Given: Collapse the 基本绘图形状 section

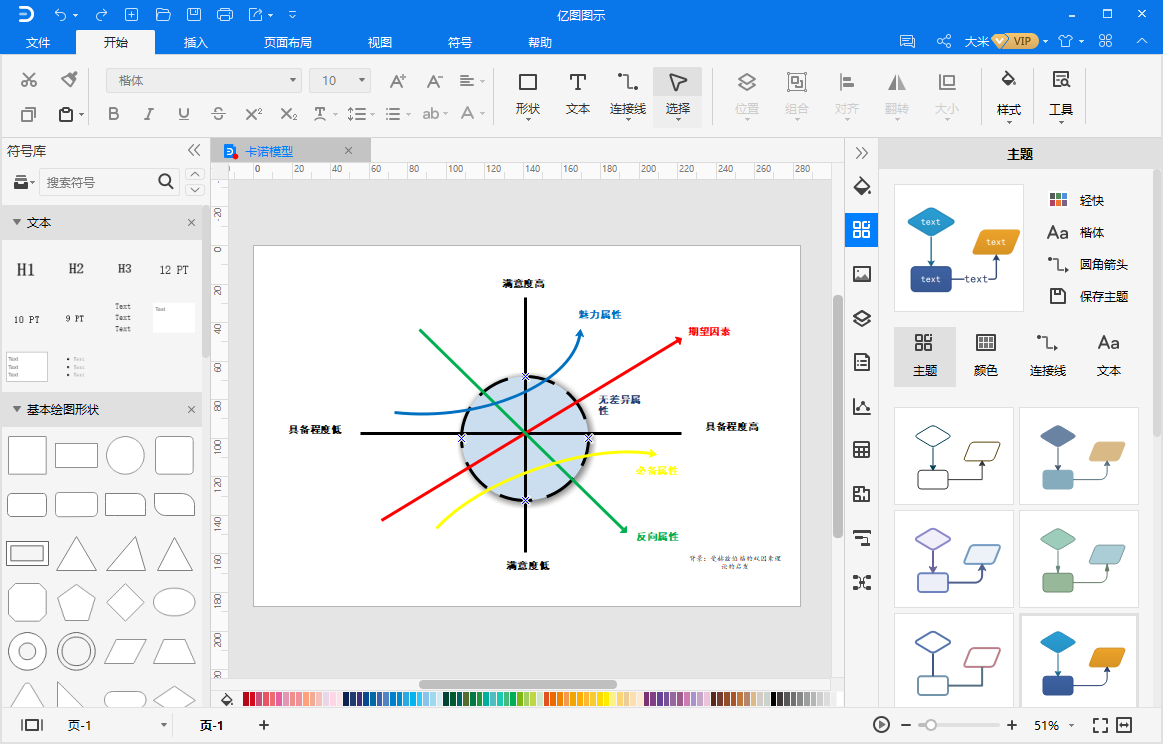Looking at the screenshot, I should [16, 409].
